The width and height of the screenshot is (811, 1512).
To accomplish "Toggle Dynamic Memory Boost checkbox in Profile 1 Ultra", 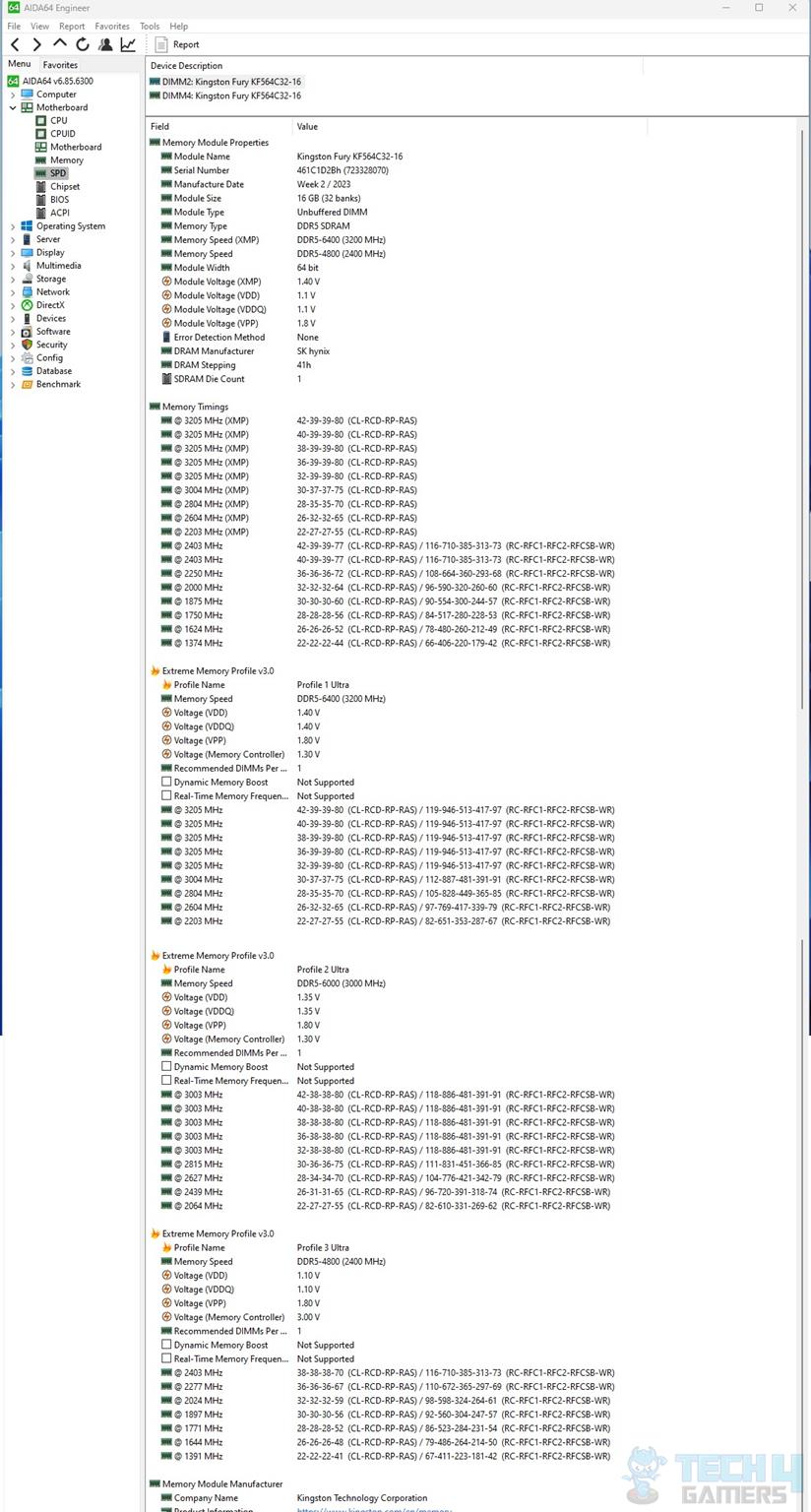I will pyautogui.click(x=166, y=782).
